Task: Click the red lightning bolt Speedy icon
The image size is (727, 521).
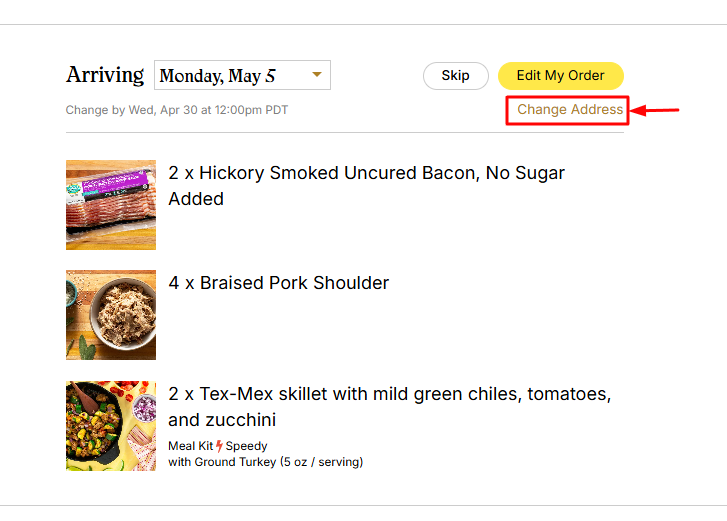Action: (x=219, y=446)
